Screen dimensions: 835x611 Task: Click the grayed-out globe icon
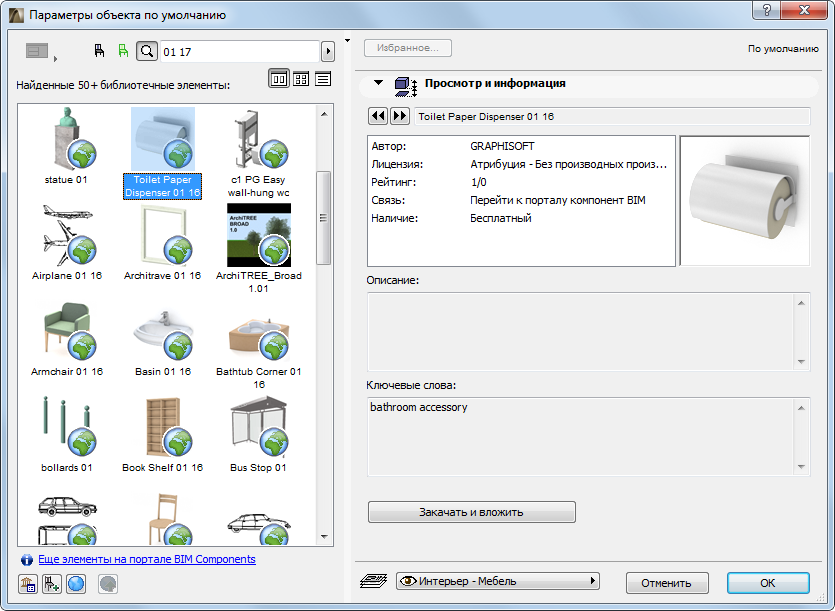[x=108, y=584]
